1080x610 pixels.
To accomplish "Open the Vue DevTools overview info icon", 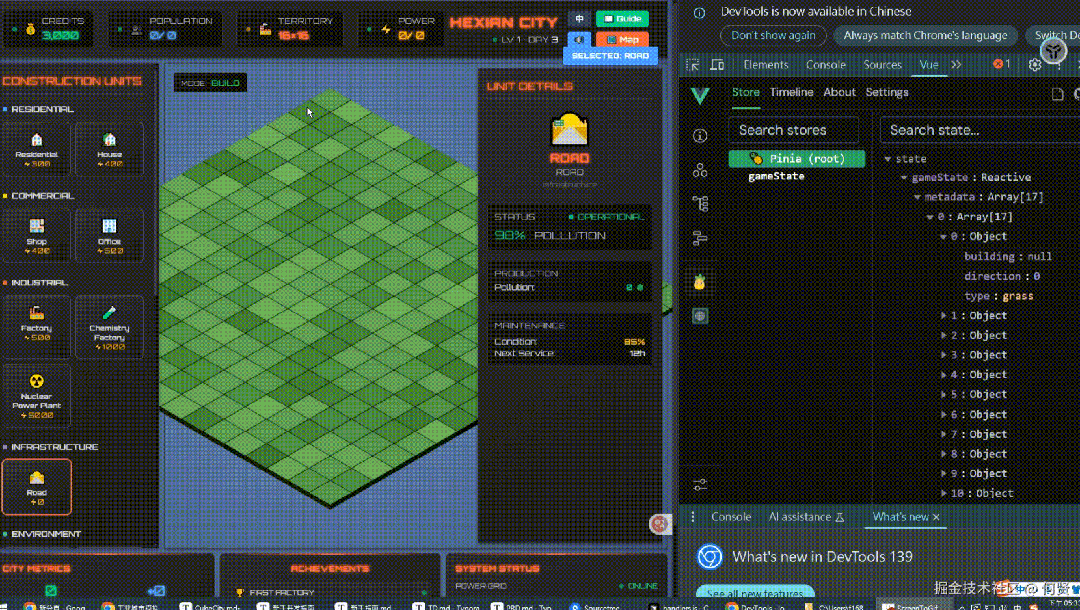I will [x=700, y=136].
